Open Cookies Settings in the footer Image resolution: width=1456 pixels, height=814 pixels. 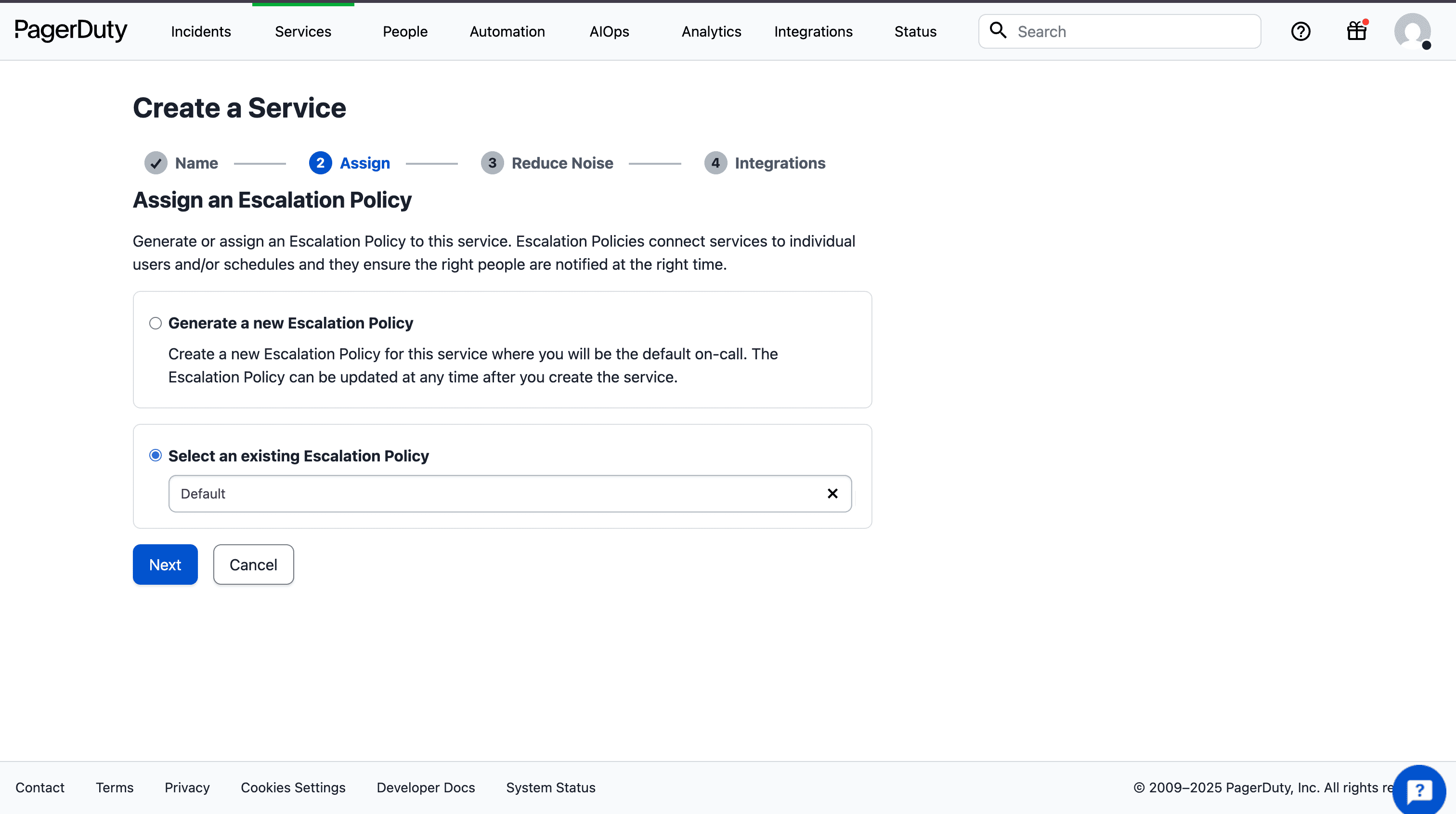(x=293, y=788)
